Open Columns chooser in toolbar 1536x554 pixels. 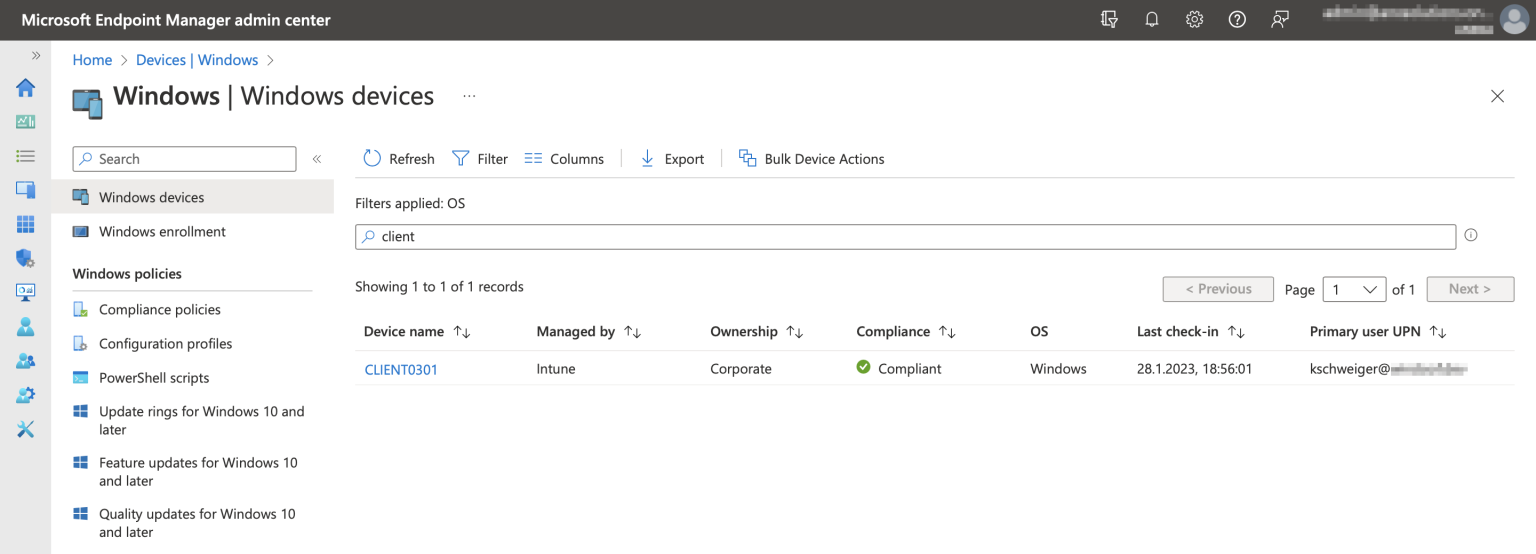pos(564,158)
